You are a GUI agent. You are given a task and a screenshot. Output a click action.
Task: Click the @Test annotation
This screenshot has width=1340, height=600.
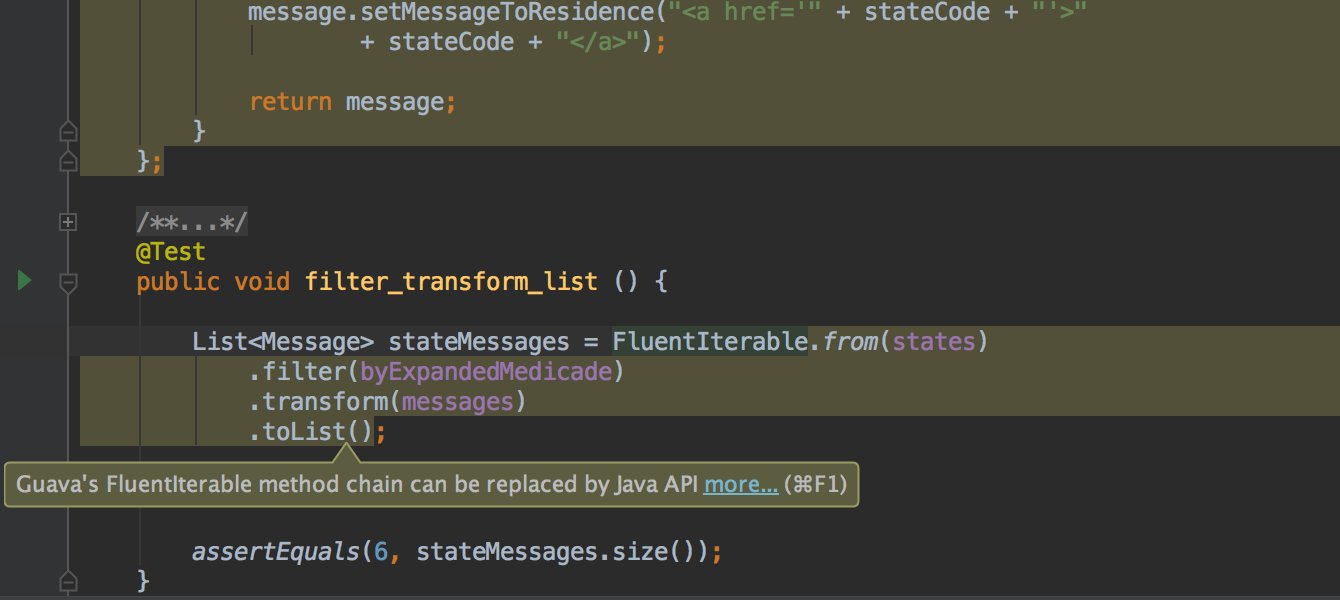tap(171, 252)
